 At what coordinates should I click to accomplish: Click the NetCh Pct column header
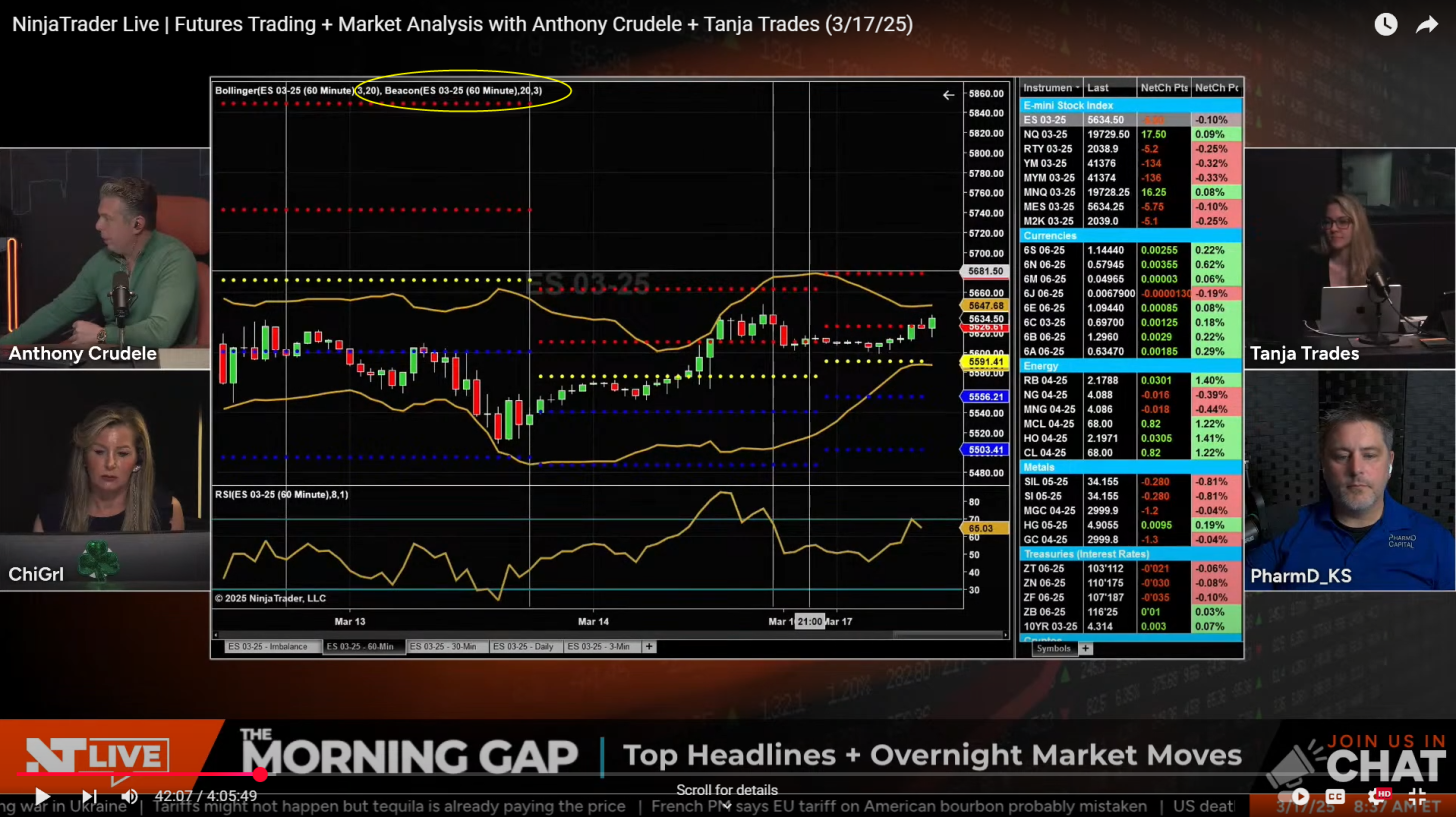point(1216,88)
